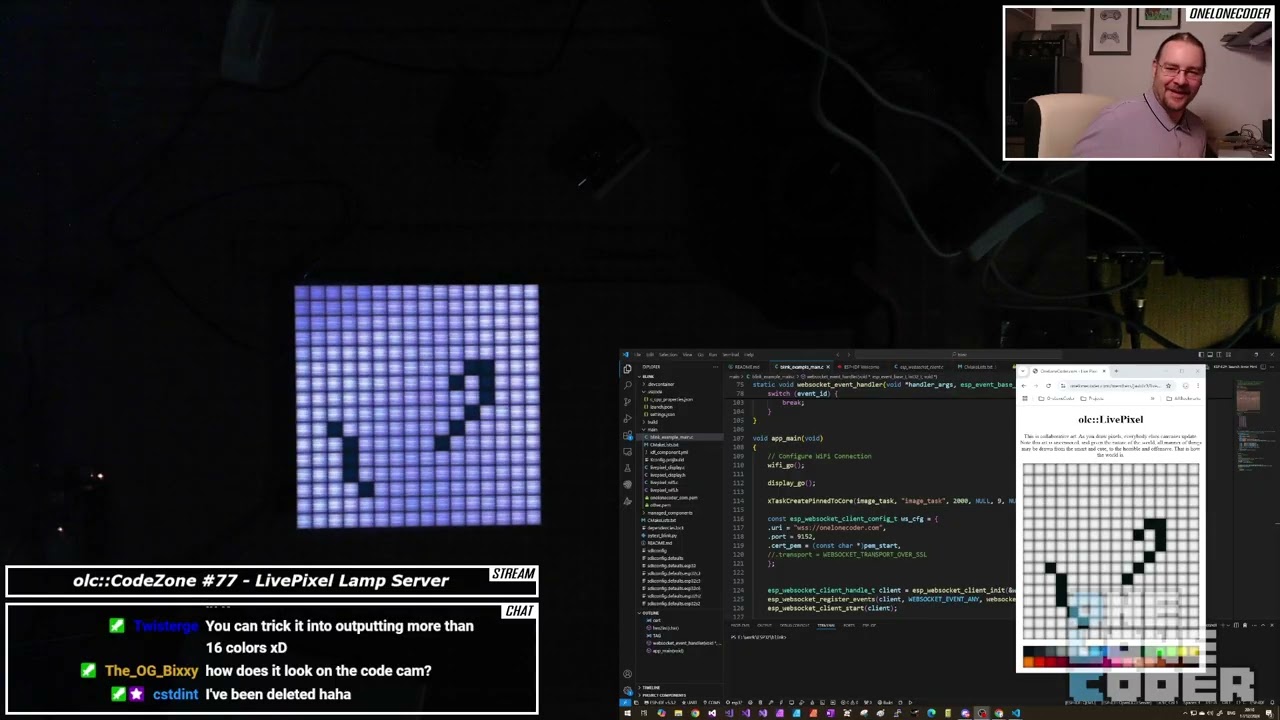The image size is (1280, 720).
Task: Open All Bookmarks in browser
Action: pos(1183,398)
